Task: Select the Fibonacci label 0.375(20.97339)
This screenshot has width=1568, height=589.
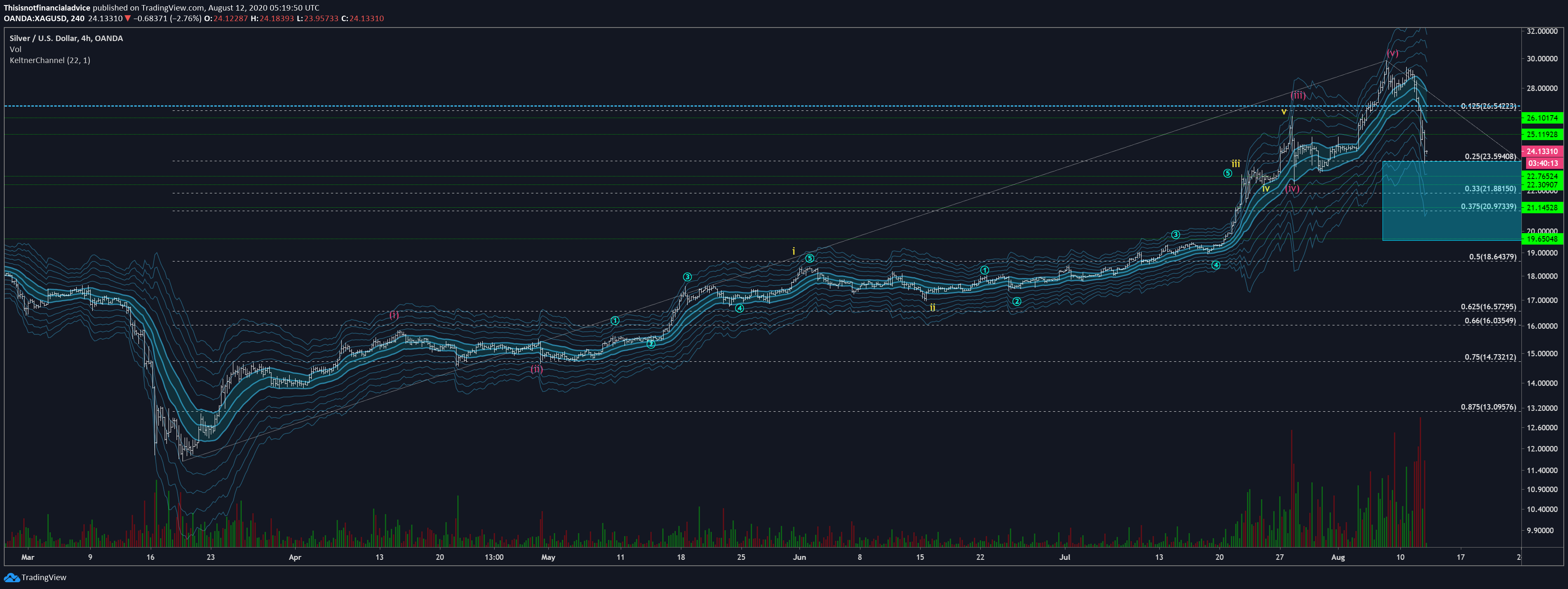Action: [1488, 207]
